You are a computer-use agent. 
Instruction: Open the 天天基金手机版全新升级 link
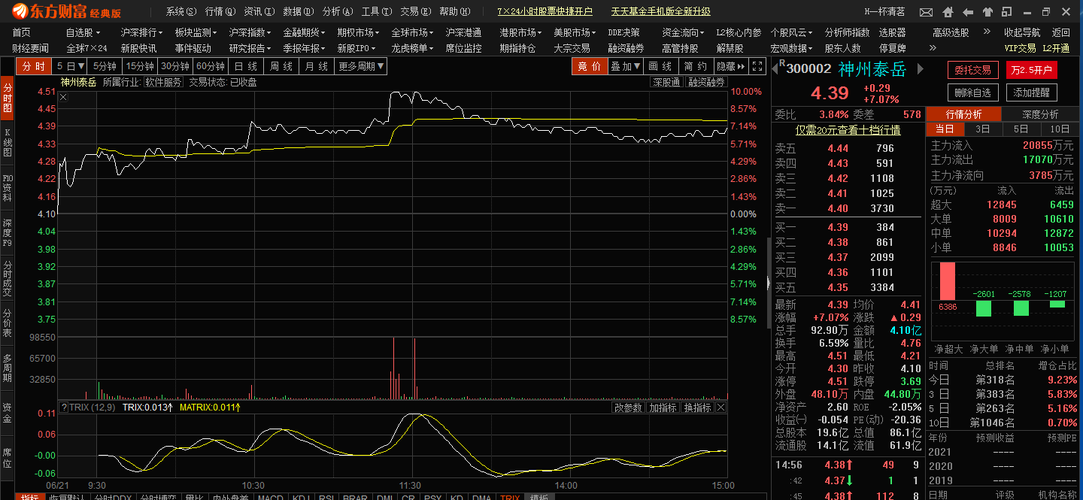[661, 11]
